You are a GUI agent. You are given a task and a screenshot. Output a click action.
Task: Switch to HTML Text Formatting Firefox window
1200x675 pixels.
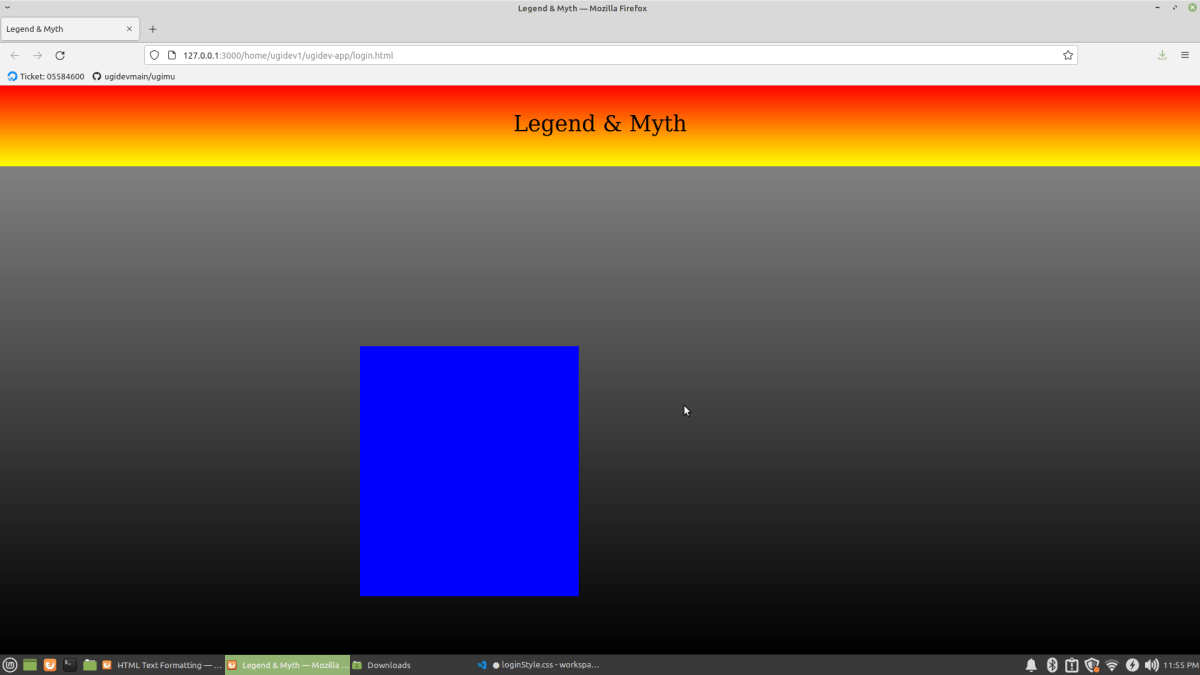162,665
